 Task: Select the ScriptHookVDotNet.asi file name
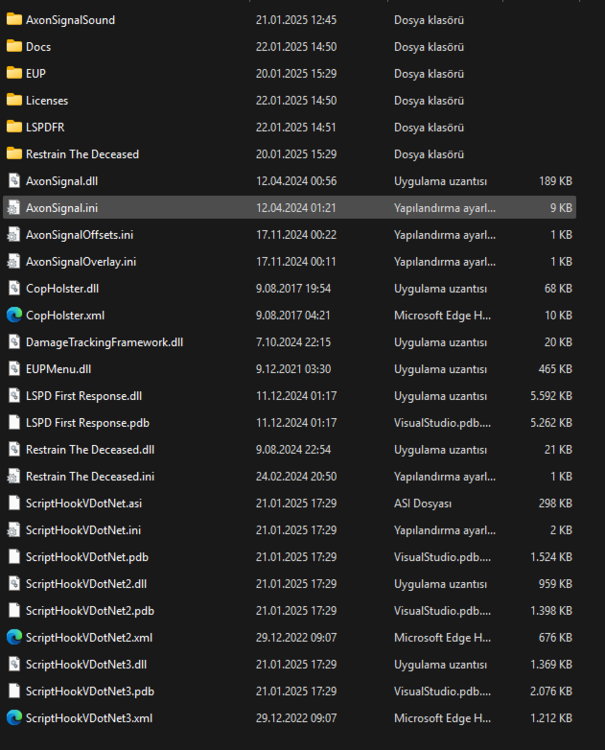tap(84, 503)
